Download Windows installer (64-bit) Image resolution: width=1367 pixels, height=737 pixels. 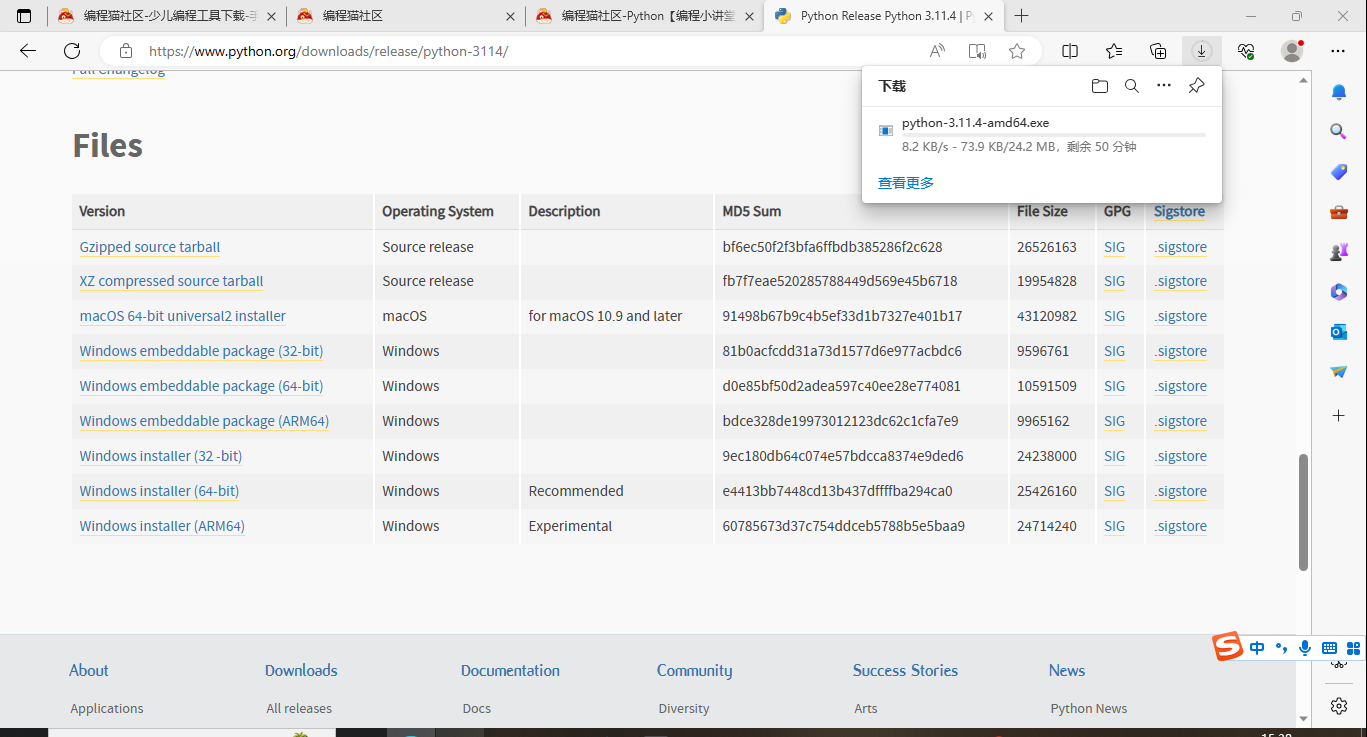(x=159, y=491)
